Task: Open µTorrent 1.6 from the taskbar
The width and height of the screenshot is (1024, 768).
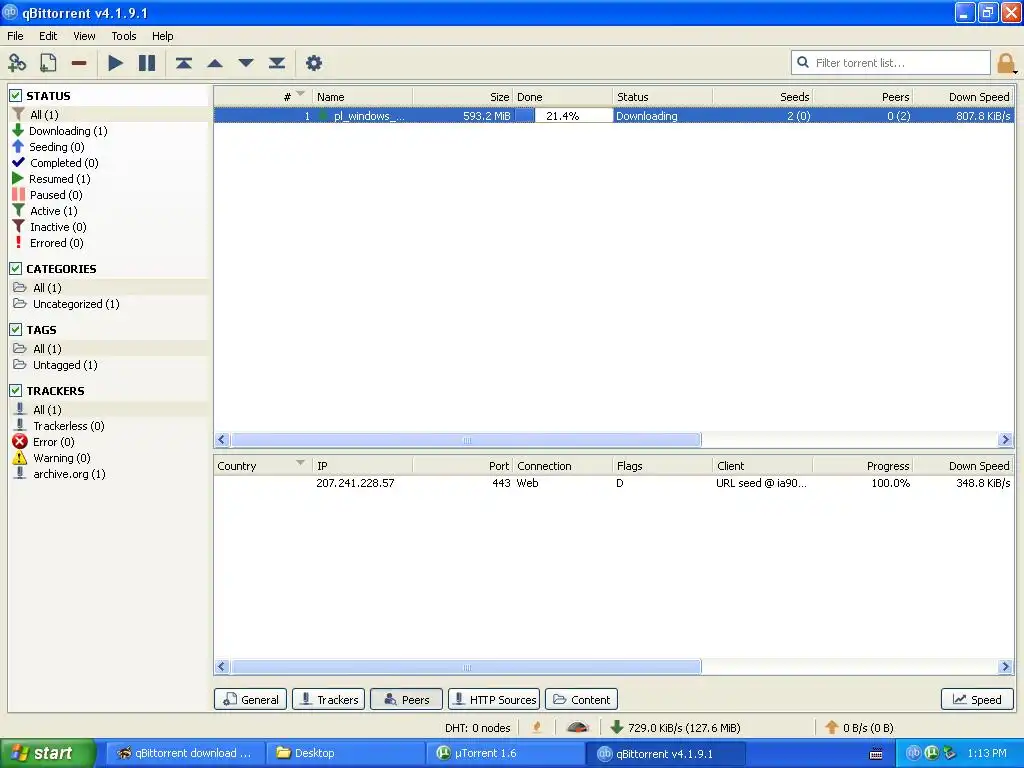Action: pos(505,754)
